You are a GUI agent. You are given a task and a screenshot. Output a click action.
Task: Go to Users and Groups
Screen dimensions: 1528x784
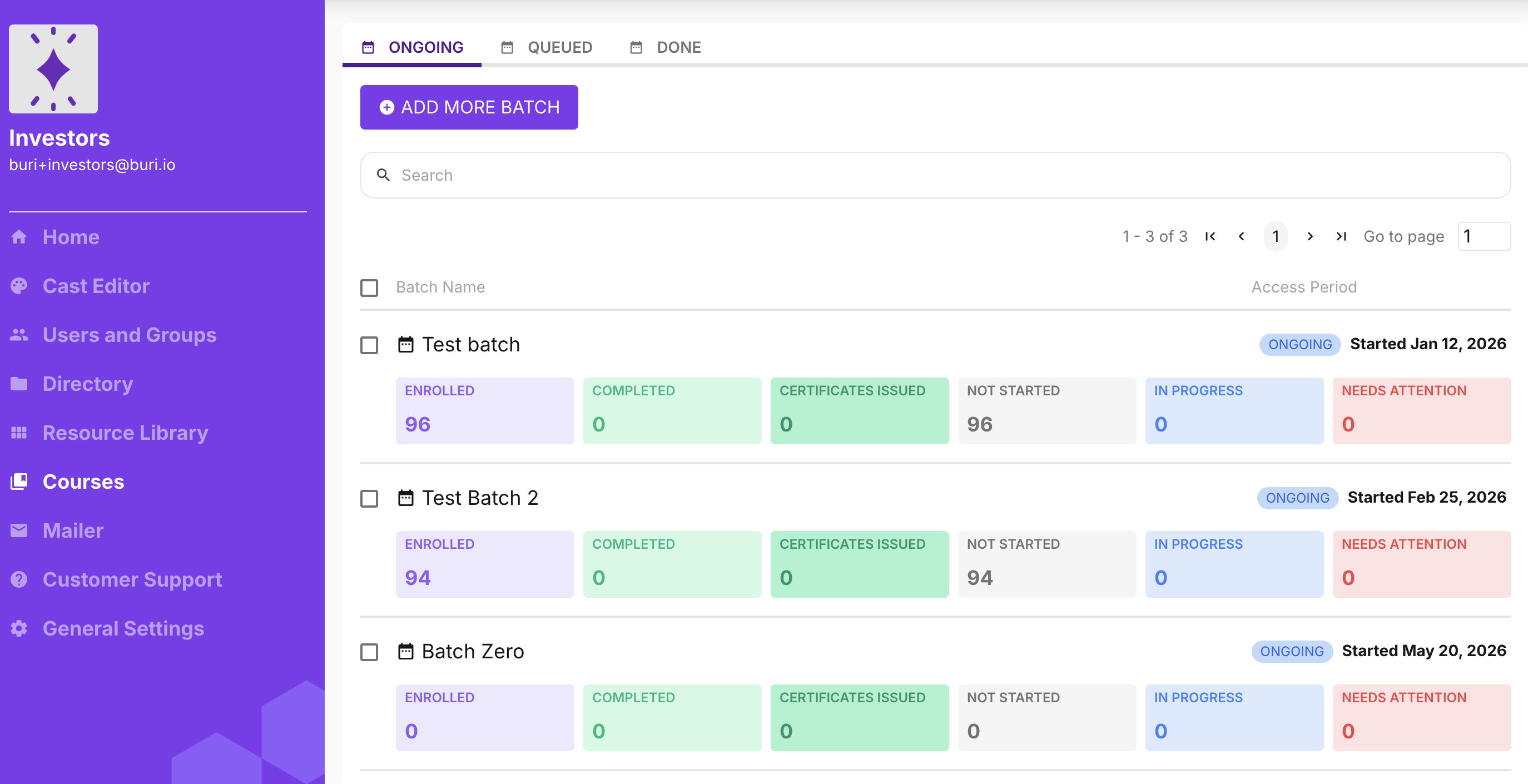pyautogui.click(x=130, y=335)
